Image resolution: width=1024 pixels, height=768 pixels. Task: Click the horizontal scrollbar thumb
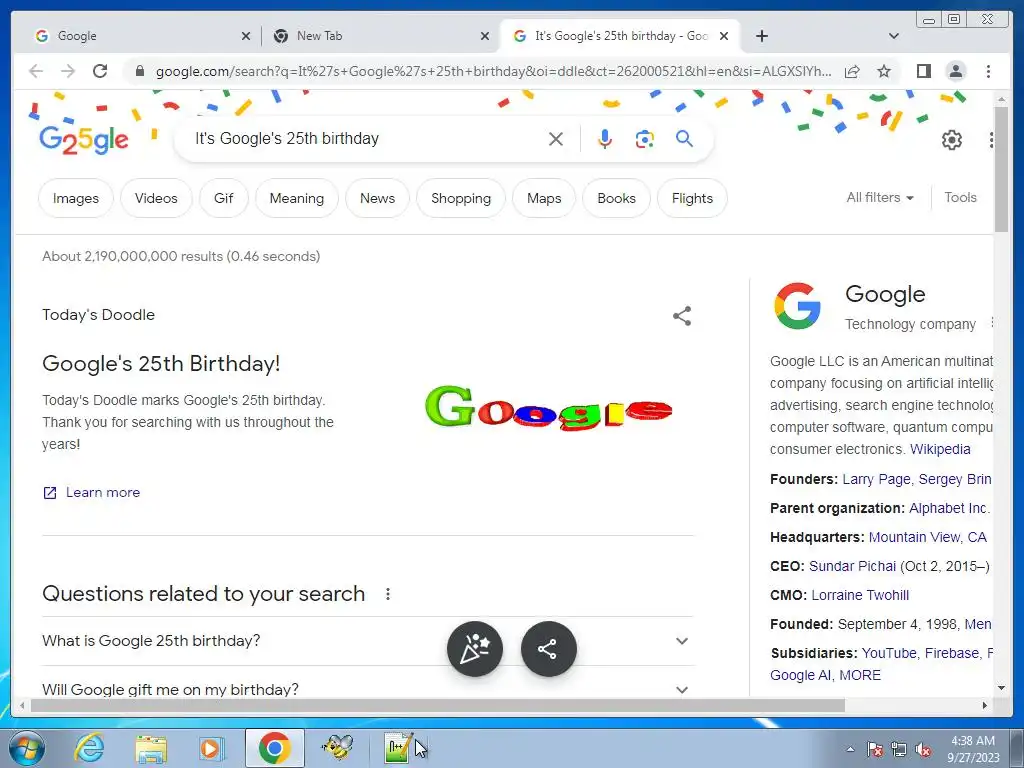[438, 705]
